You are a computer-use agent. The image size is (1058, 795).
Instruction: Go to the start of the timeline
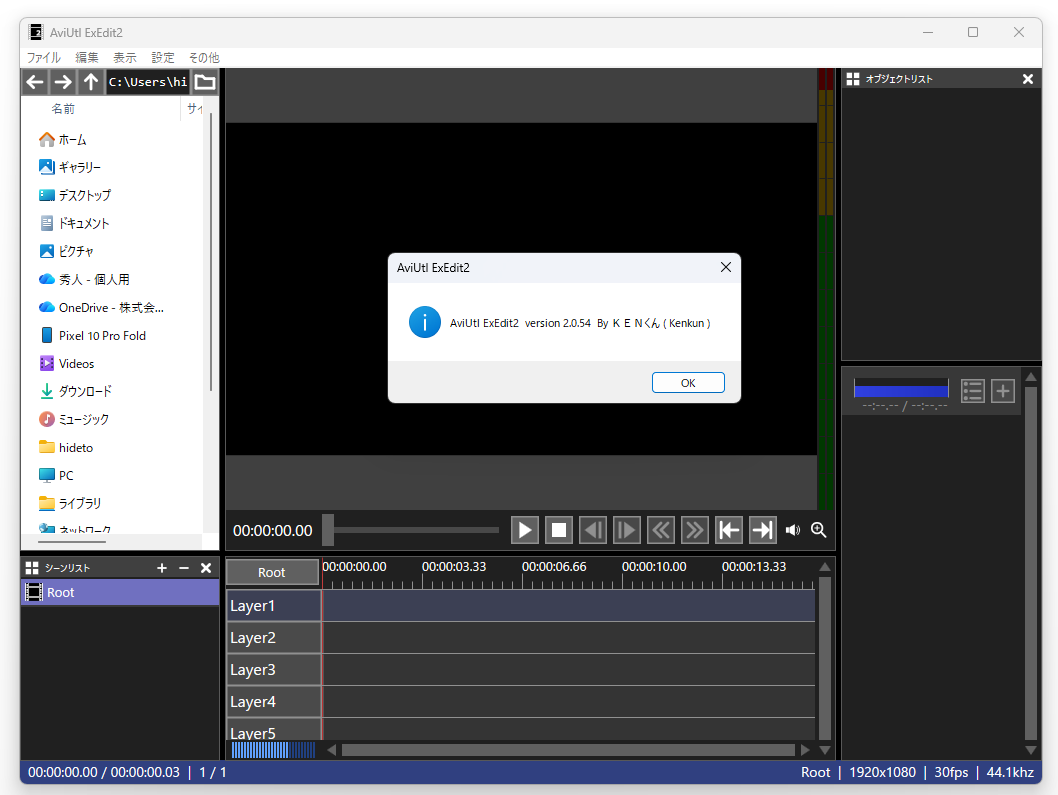pos(729,530)
